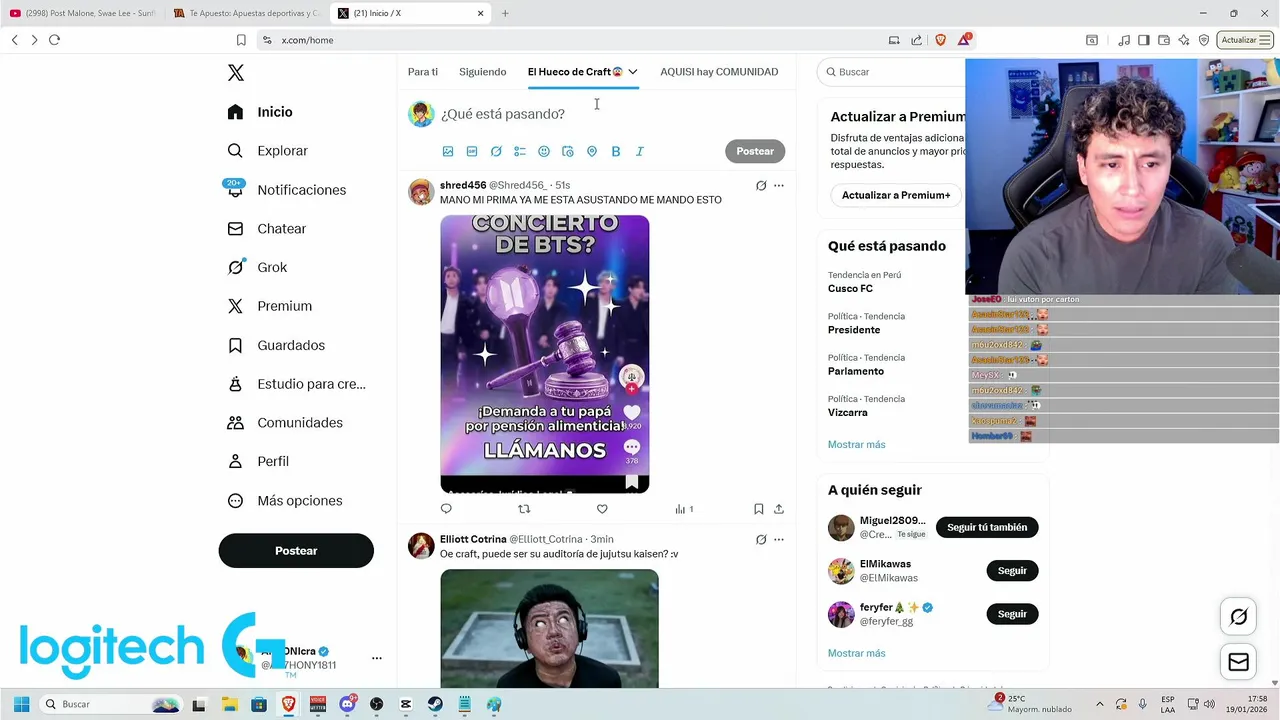Screen dimensions: 1280x720
Task: Expand the El Hueco de Craft list dropdown
Action: click(633, 72)
